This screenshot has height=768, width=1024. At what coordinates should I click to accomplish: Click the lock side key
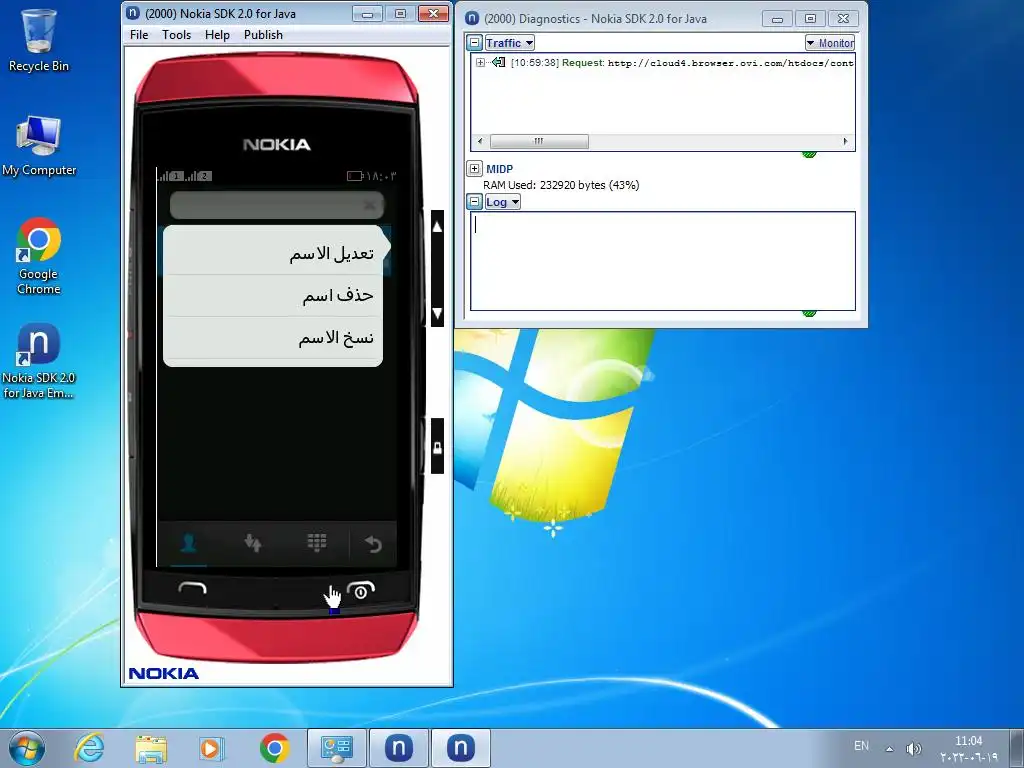pos(438,447)
